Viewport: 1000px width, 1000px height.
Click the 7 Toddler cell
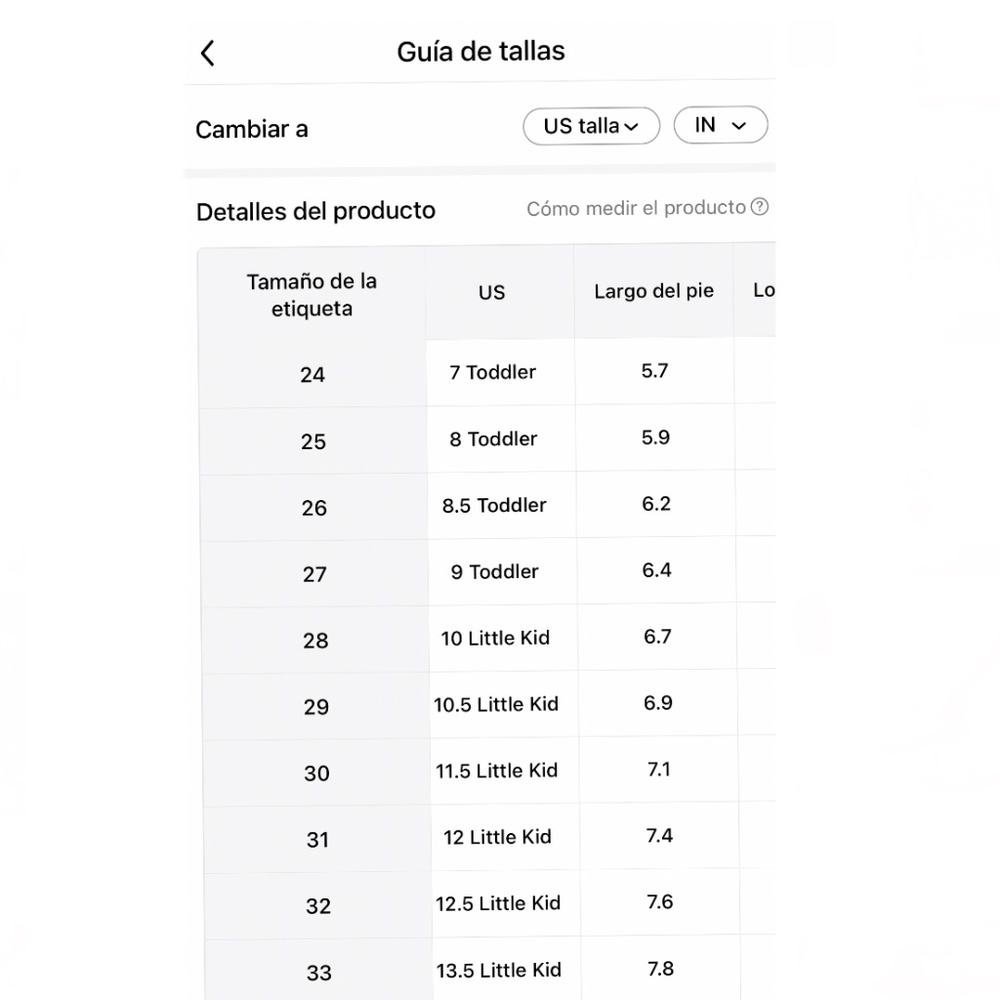tap(492, 372)
